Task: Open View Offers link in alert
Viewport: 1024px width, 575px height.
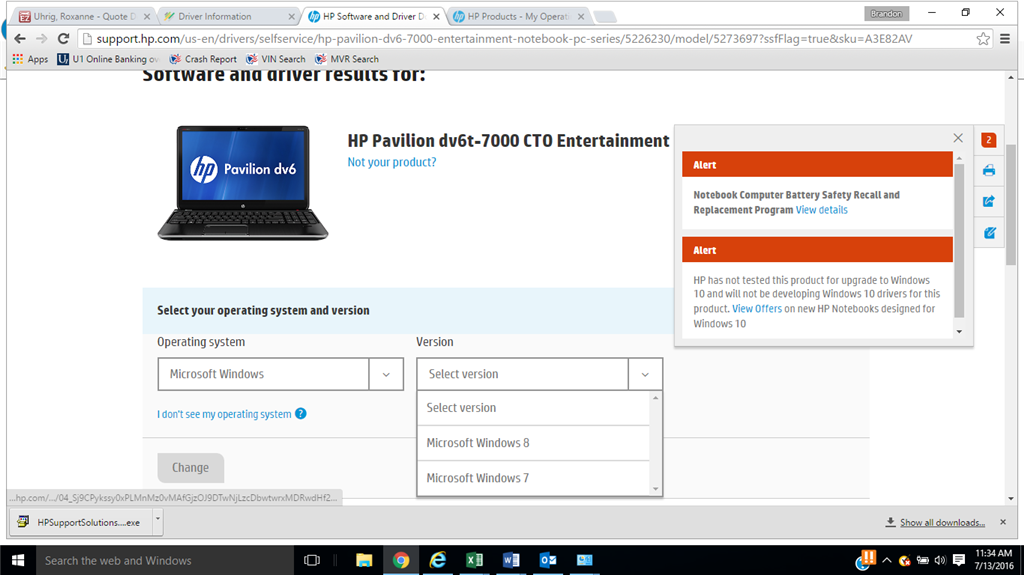Action: pos(757,308)
